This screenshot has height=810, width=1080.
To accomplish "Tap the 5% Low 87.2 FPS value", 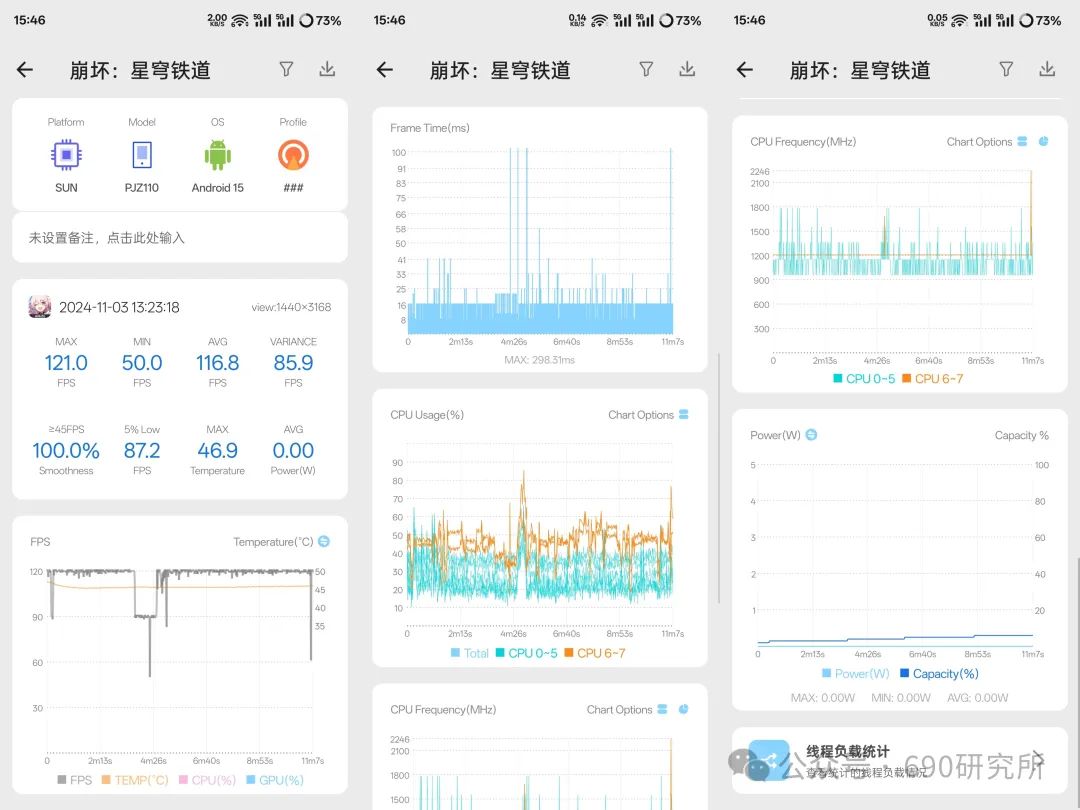I will click(x=142, y=450).
